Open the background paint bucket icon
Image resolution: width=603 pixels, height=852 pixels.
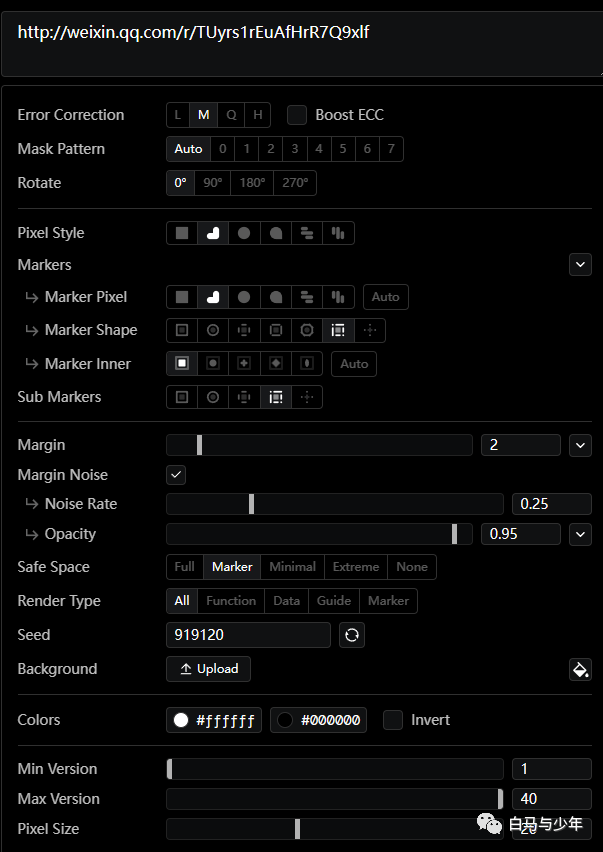coord(580,669)
